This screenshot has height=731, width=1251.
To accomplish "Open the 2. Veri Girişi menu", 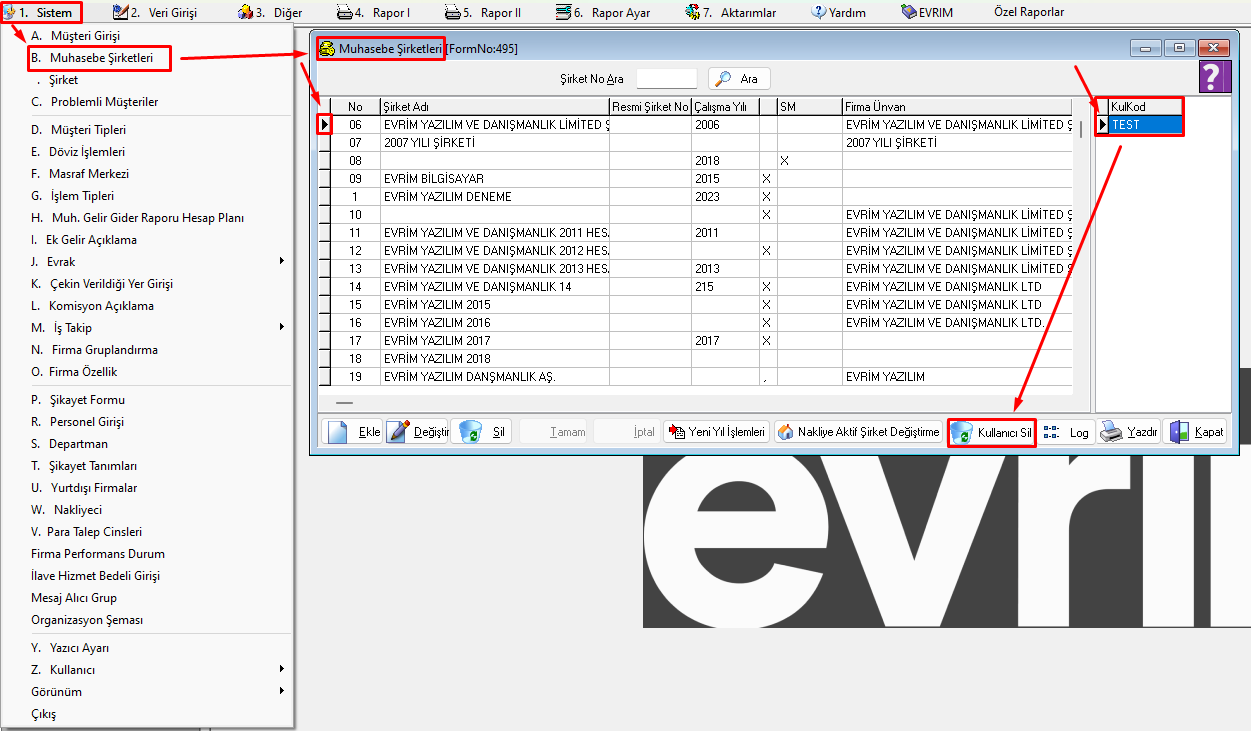I will 155,13.
